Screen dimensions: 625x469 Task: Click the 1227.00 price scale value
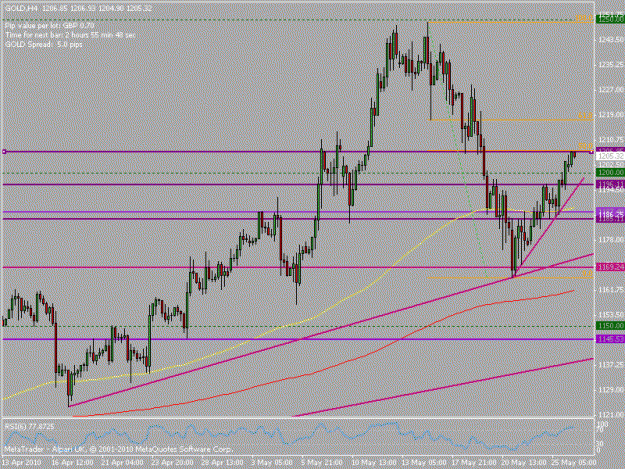tap(611, 90)
